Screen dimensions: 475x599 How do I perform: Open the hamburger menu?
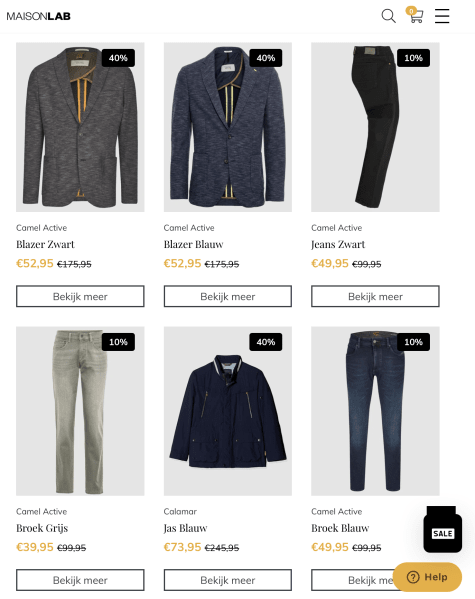(x=442, y=16)
